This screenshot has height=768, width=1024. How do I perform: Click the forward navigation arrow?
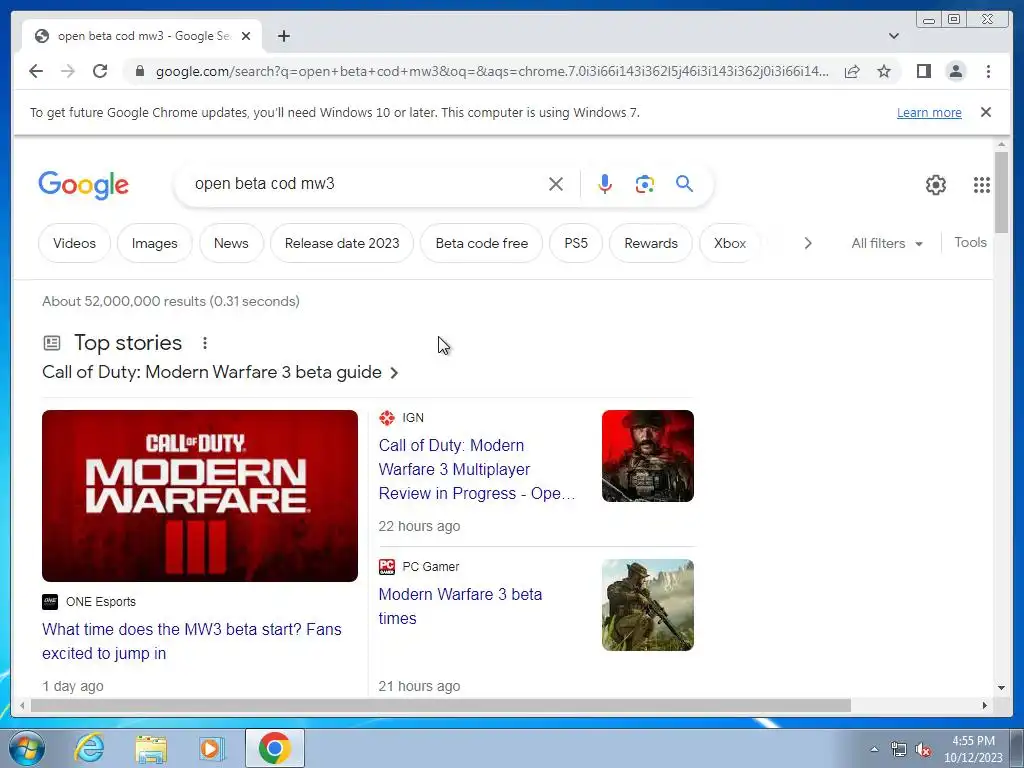tap(68, 71)
